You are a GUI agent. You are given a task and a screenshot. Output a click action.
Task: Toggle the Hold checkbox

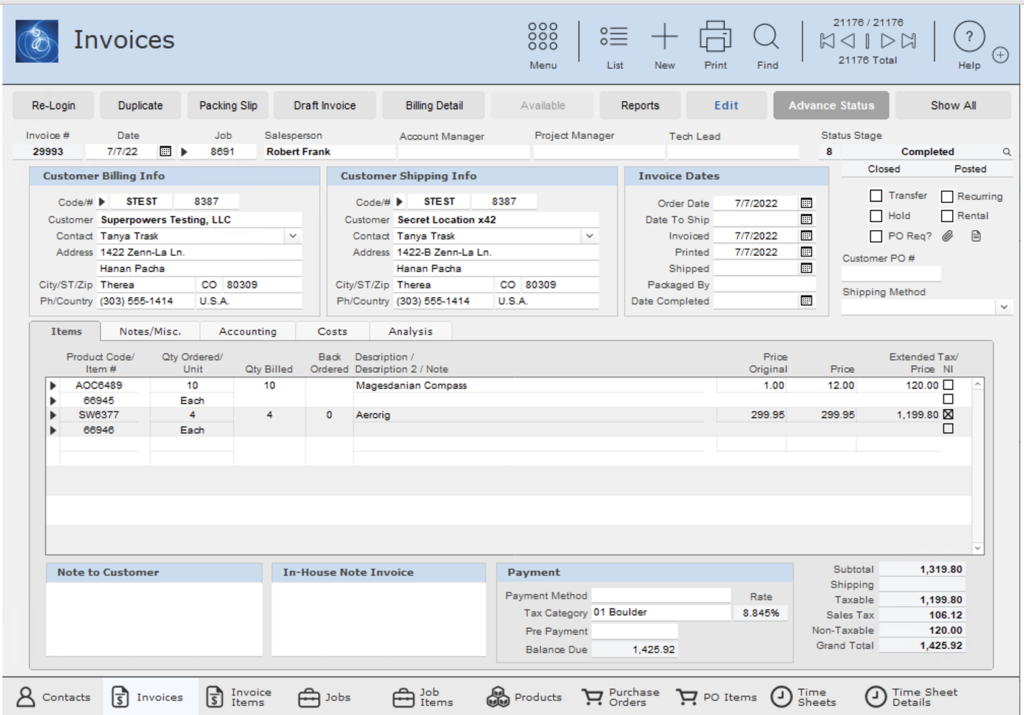[876, 216]
